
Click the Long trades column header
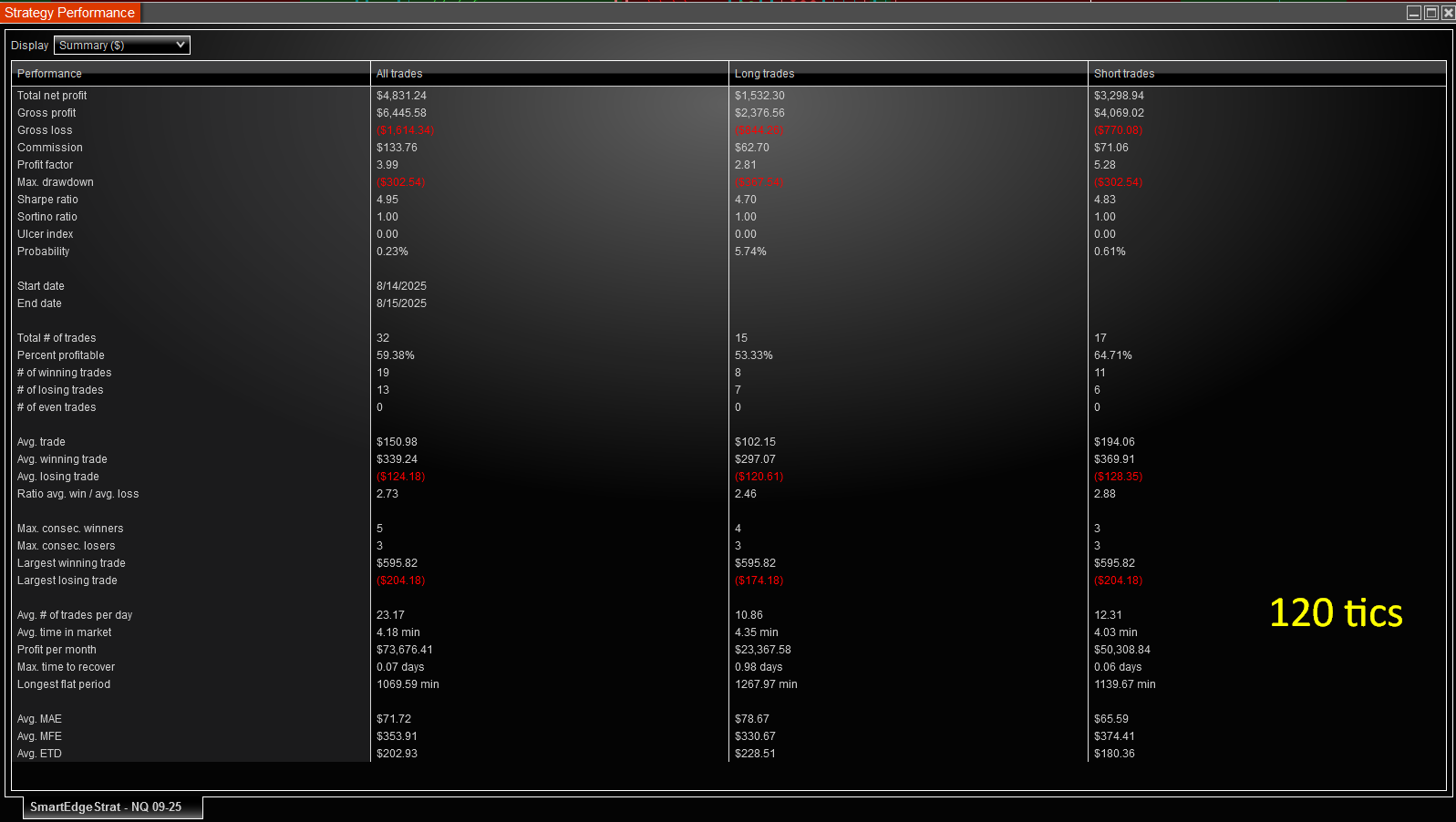[764, 74]
